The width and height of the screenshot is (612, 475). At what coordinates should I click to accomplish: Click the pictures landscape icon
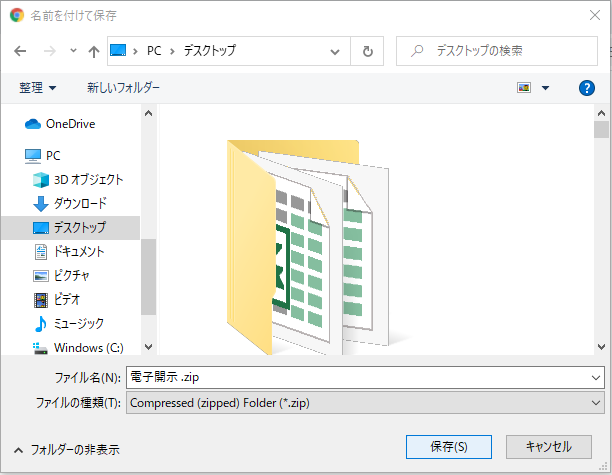41,276
